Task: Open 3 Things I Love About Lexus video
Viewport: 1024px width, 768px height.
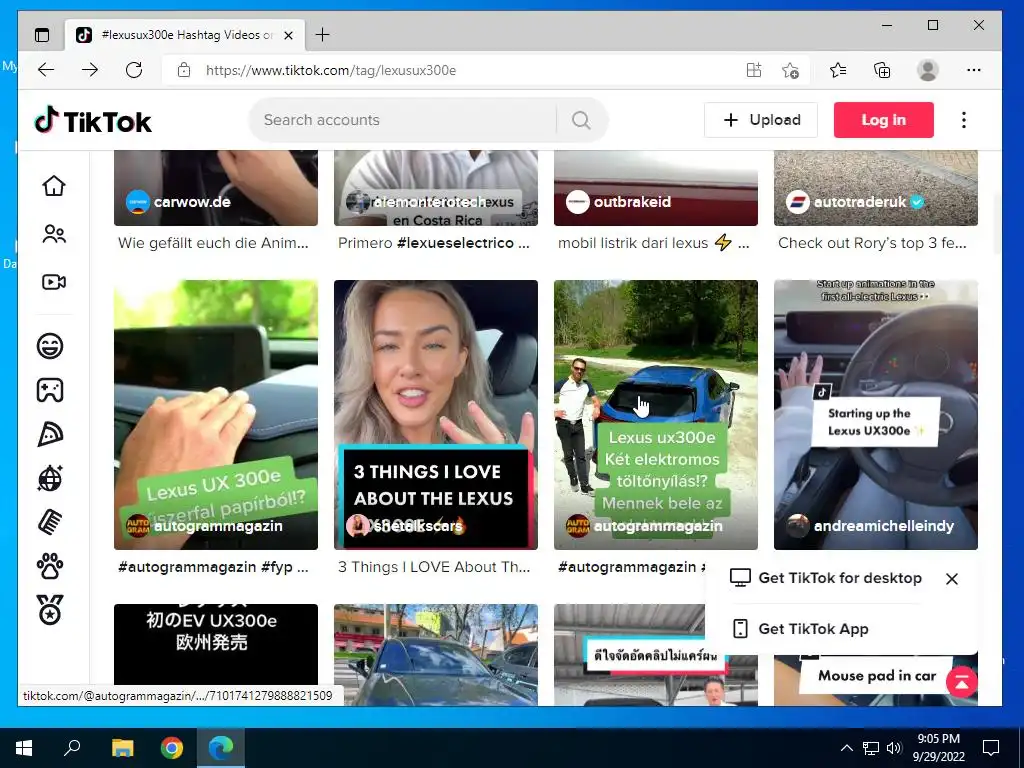Action: pyautogui.click(x=436, y=415)
